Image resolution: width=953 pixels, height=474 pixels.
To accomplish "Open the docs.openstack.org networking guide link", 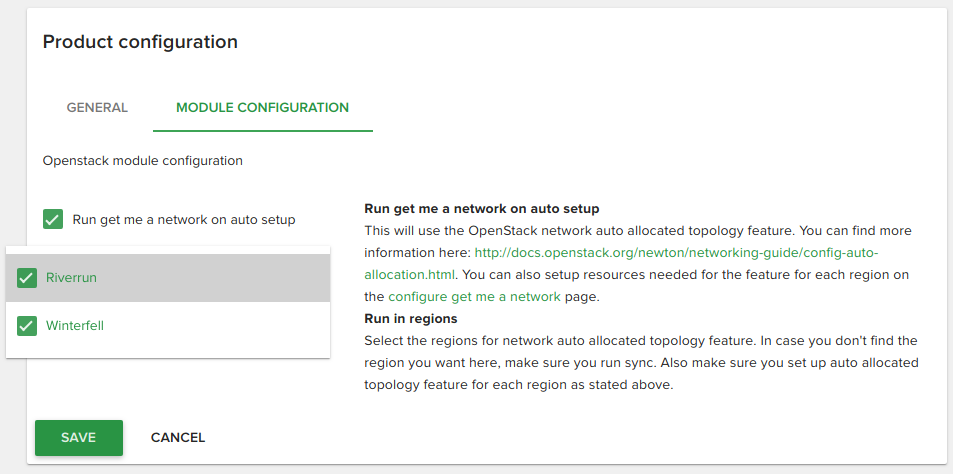I will [x=621, y=264].
